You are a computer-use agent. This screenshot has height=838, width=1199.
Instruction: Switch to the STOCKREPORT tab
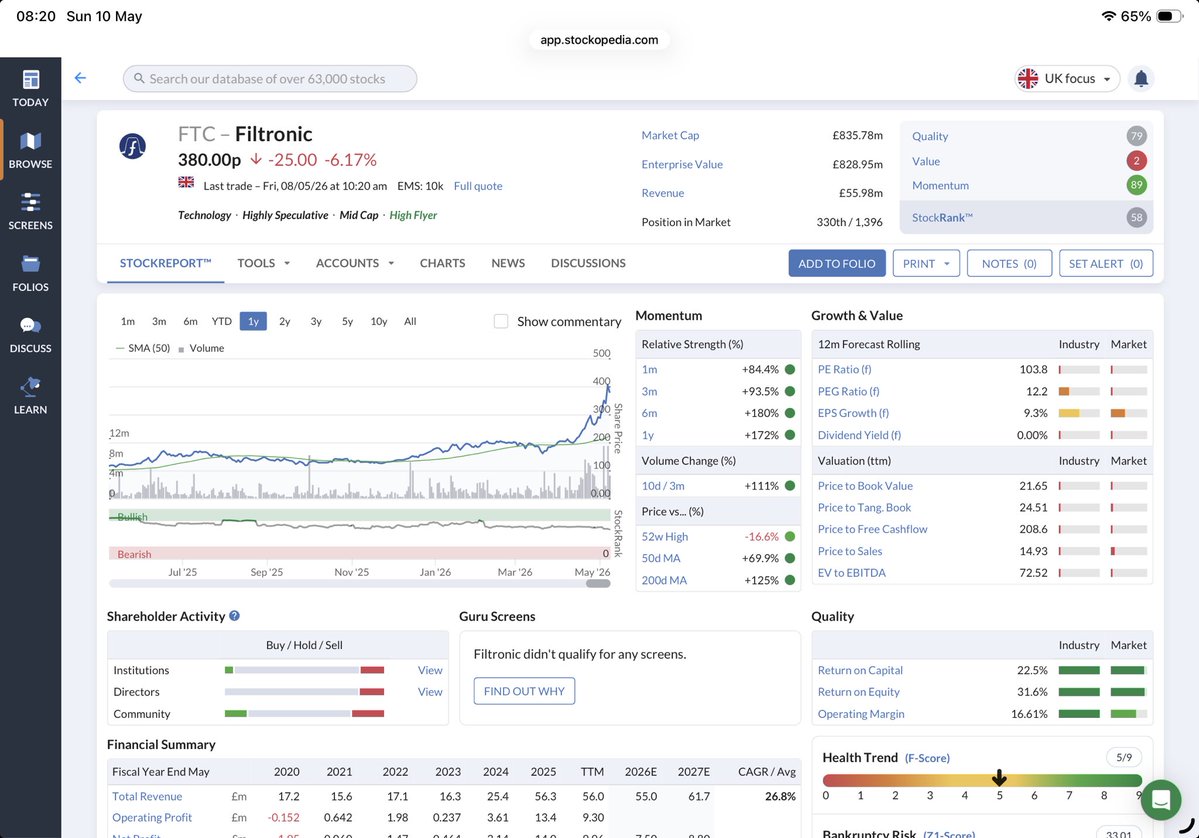(x=165, y=263)
